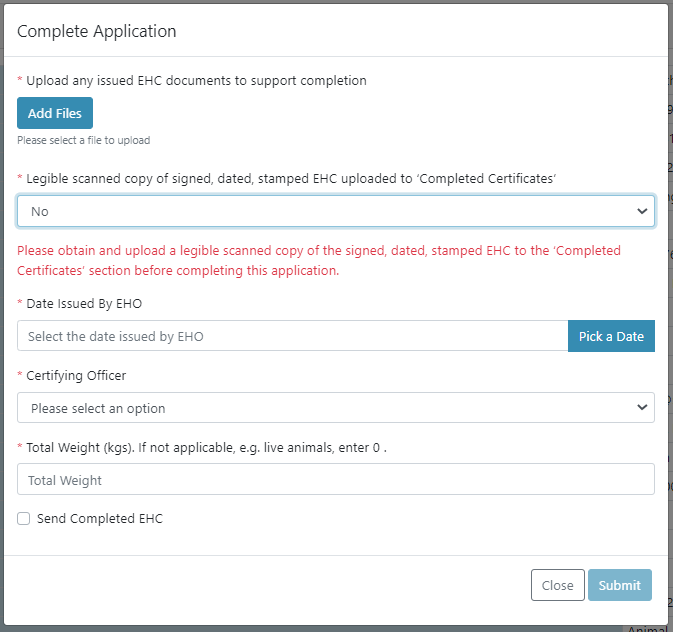673x632 pixels.
Task: Open the legible scanned copy dropdown showing No
Action: [x=336, y=211]
